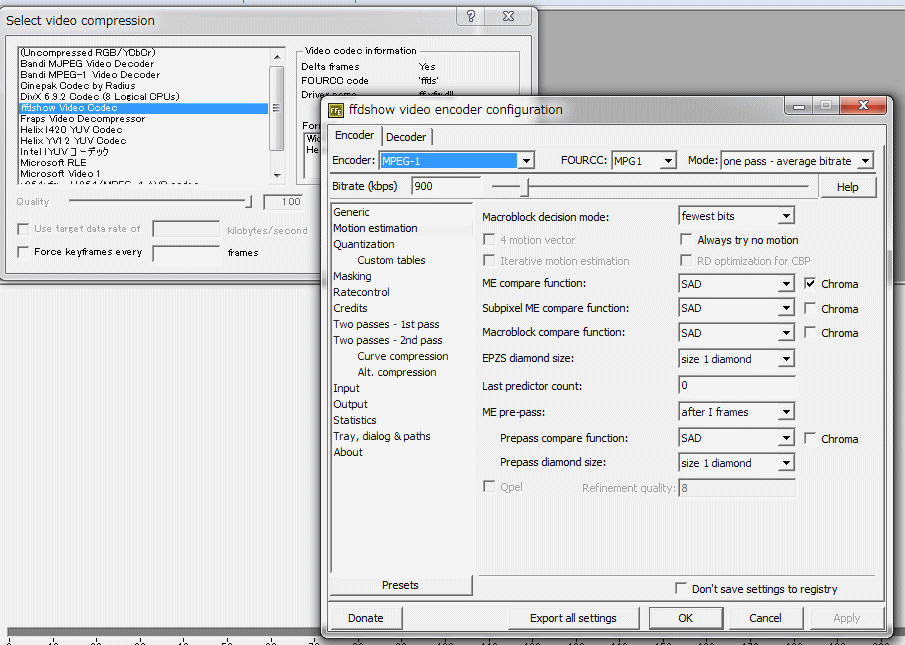Select Quantization in the settings list
This screenshot has width=905, height=645.
[x=364, y=244]
